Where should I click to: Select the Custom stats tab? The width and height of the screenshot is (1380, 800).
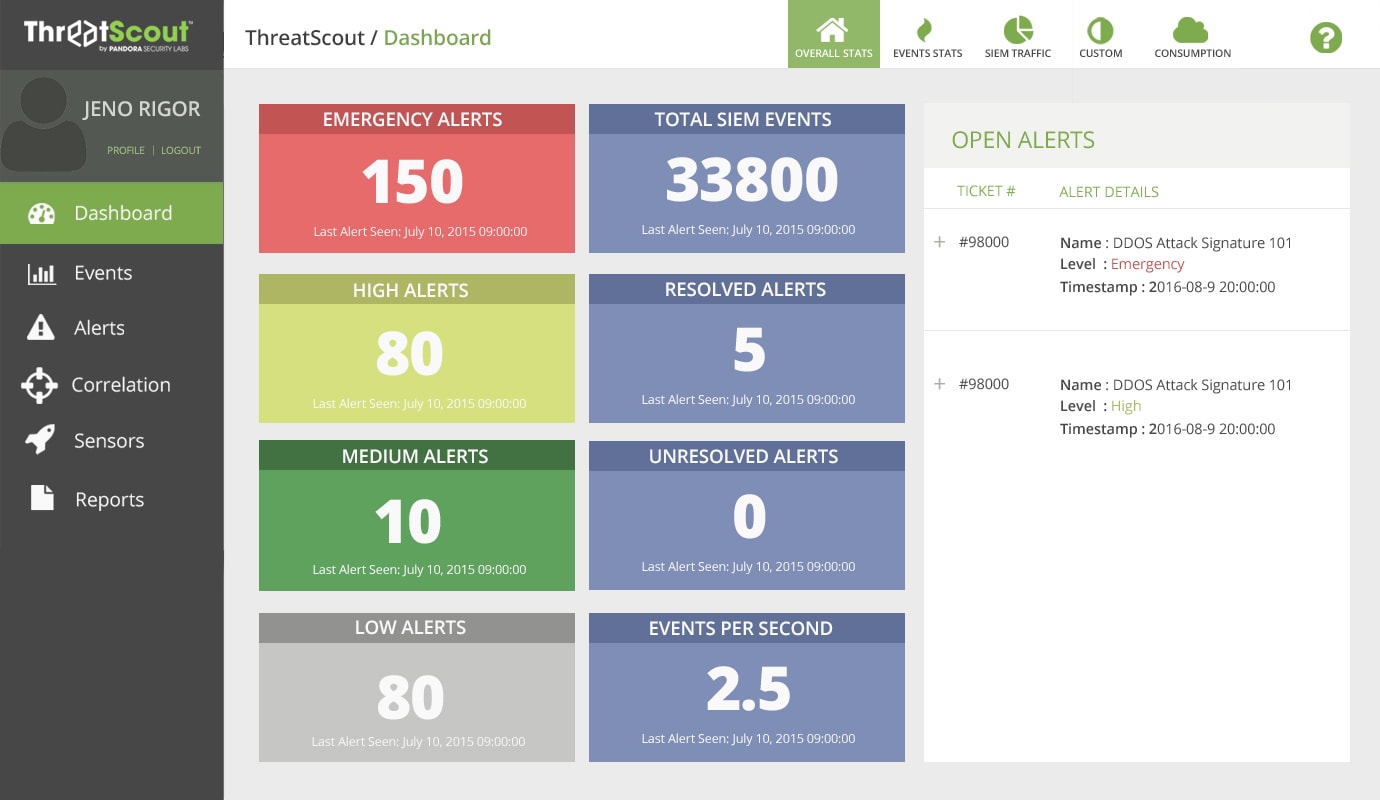(1100, 35)
